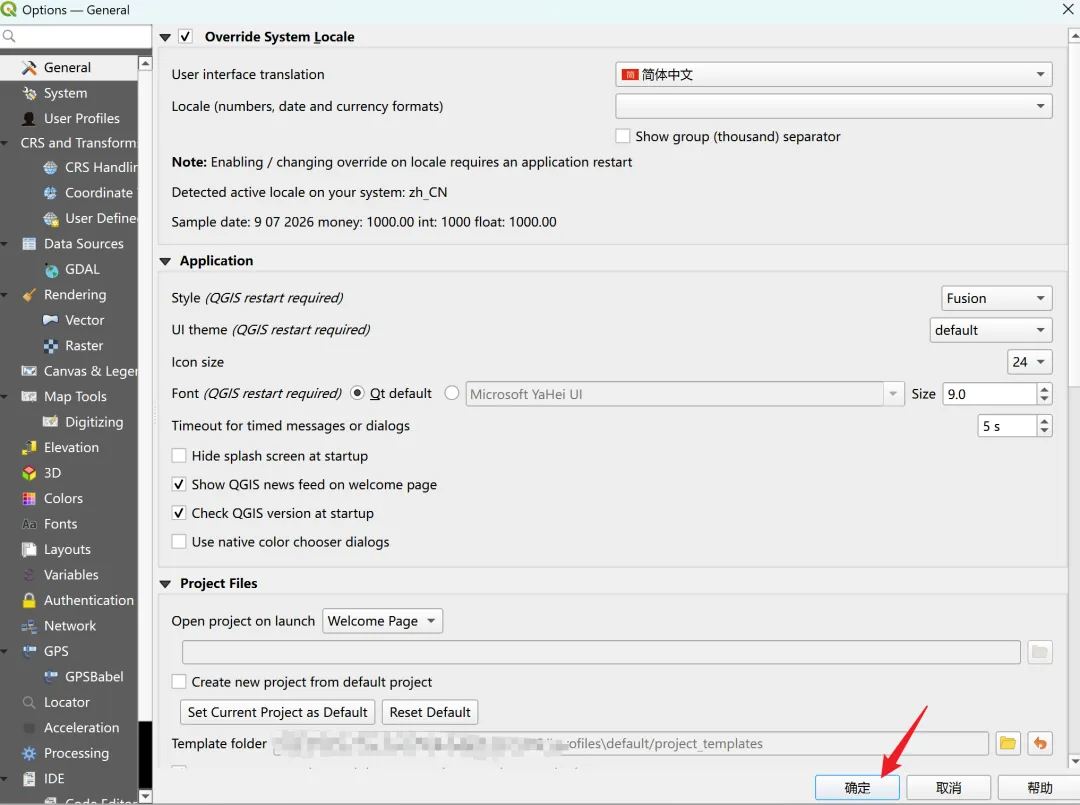Open the Acceleration settings page
Viewport: 1080px width, 805px height.
point(81,728)
